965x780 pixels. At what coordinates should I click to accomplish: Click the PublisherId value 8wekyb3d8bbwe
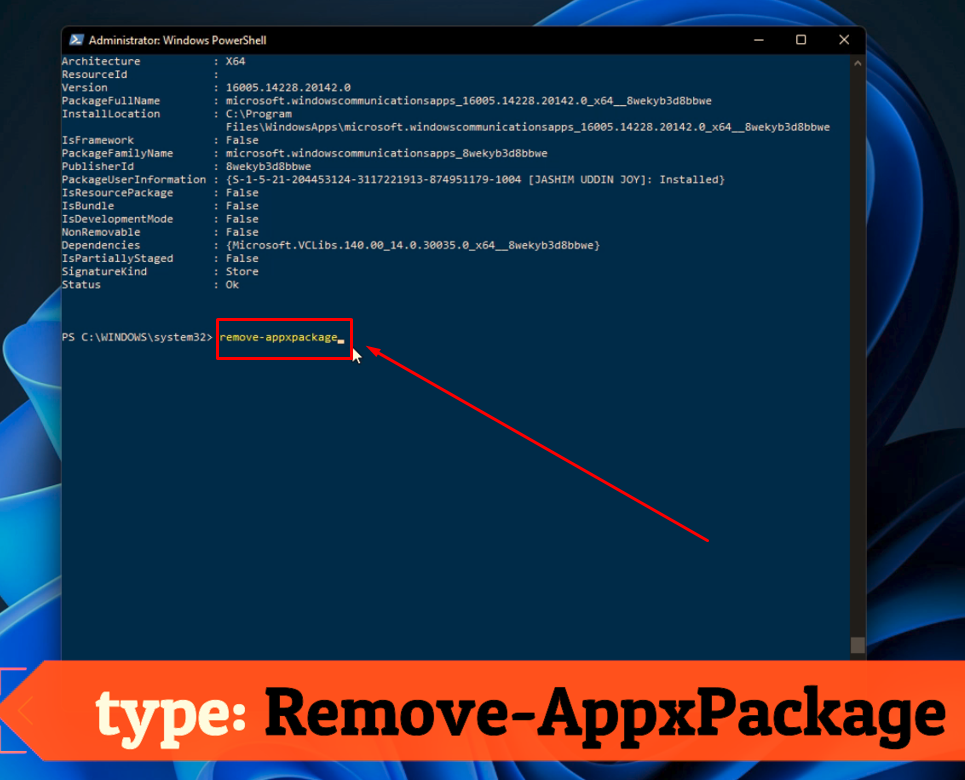coord(268,166)
